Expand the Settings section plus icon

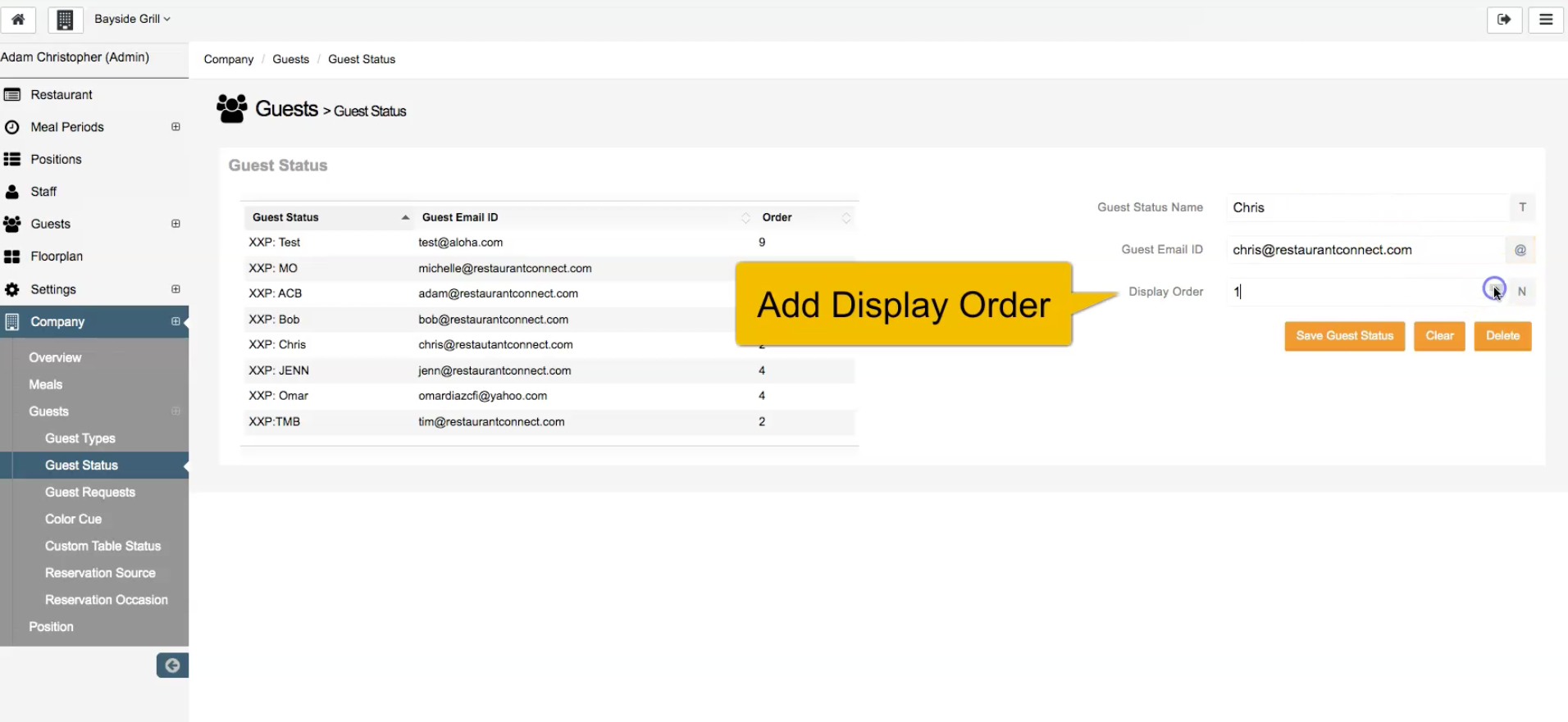point(175,289)
